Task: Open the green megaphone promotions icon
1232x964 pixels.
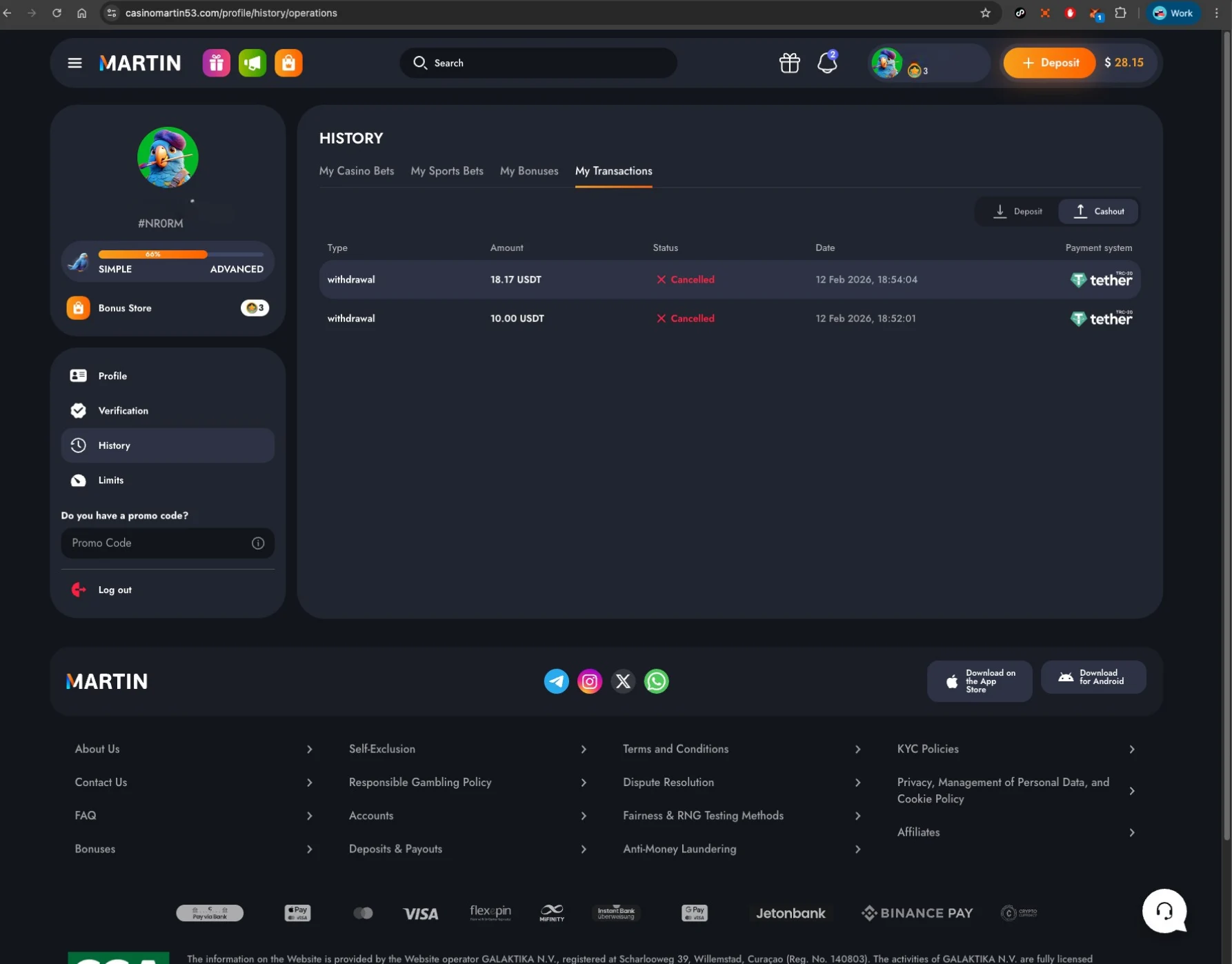Action: tap(252, 63)
